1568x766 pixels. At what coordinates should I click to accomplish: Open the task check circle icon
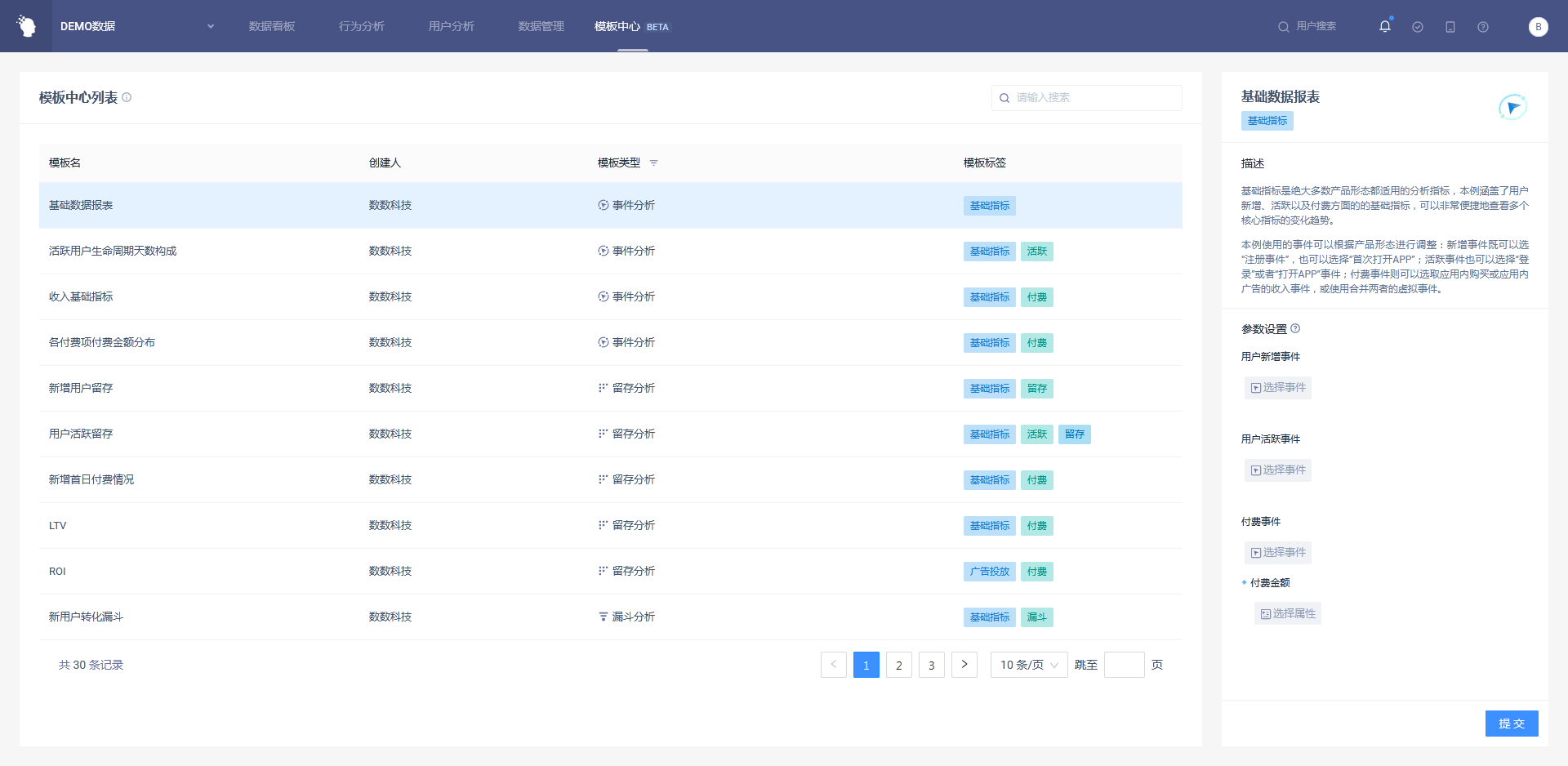click(1418, 27)
